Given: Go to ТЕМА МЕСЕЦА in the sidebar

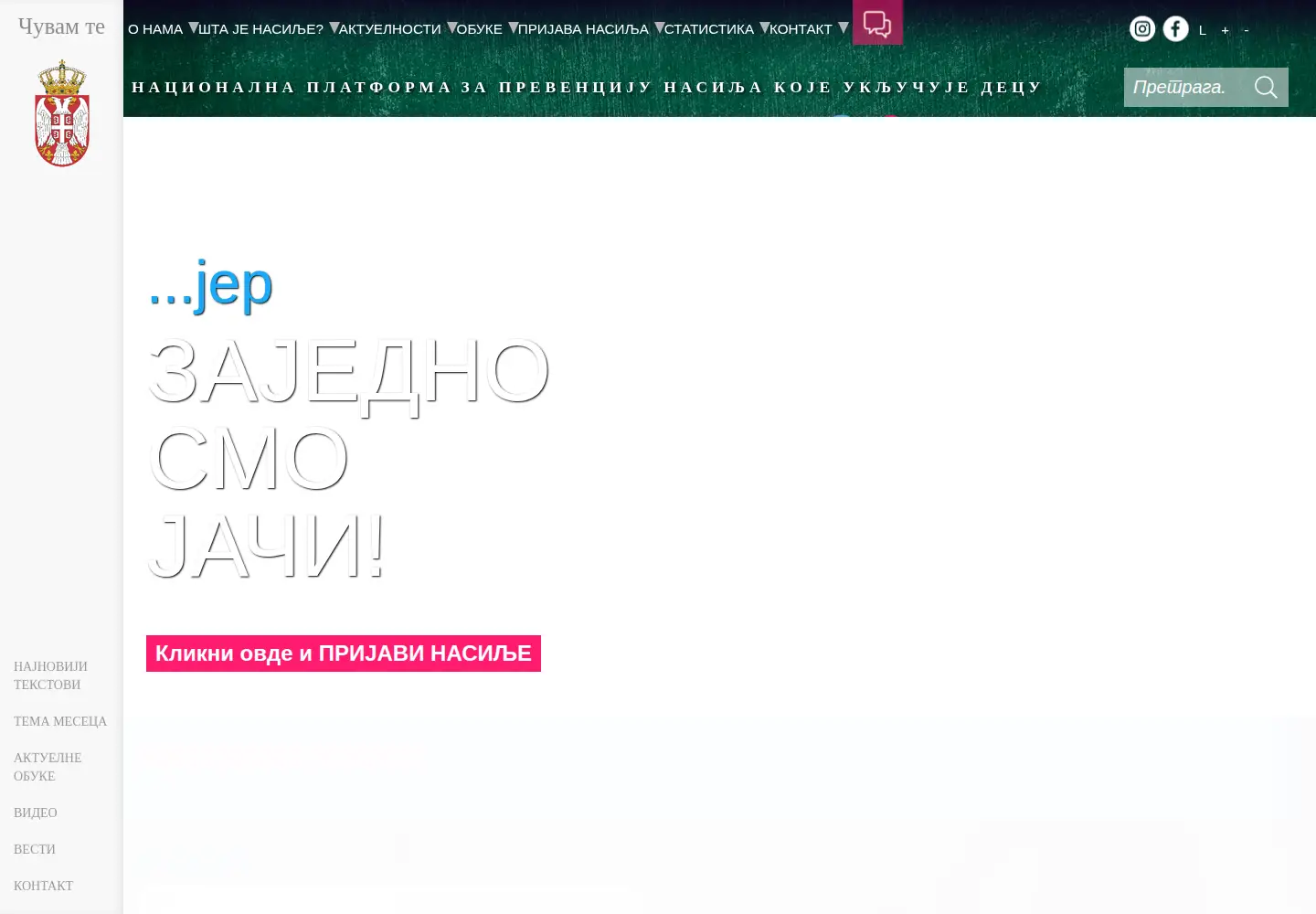Looking at the screenshot, I should click(x=60, y=721).
